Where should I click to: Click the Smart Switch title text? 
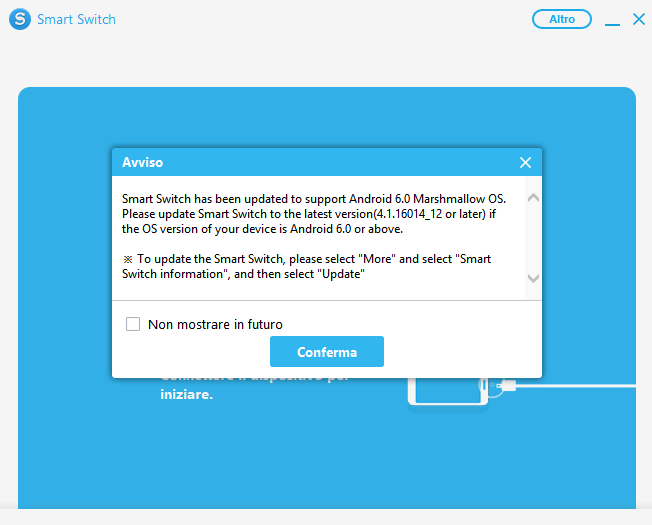coord(77,20)
